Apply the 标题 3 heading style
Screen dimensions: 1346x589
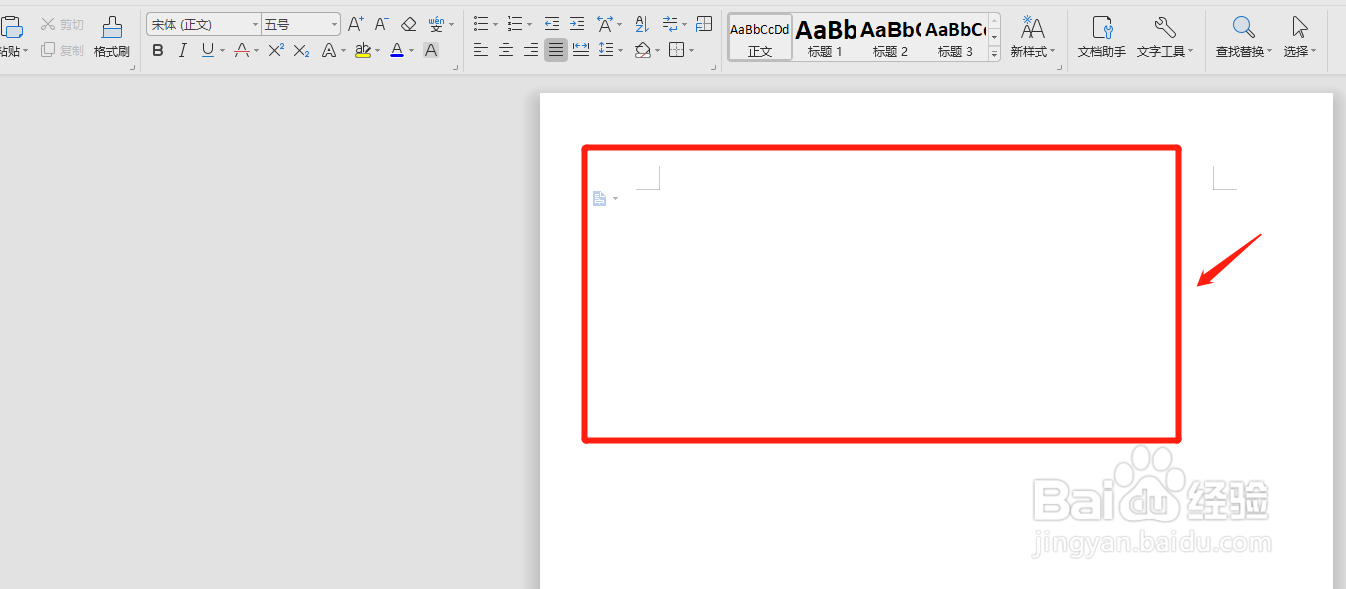click(955, 37)
